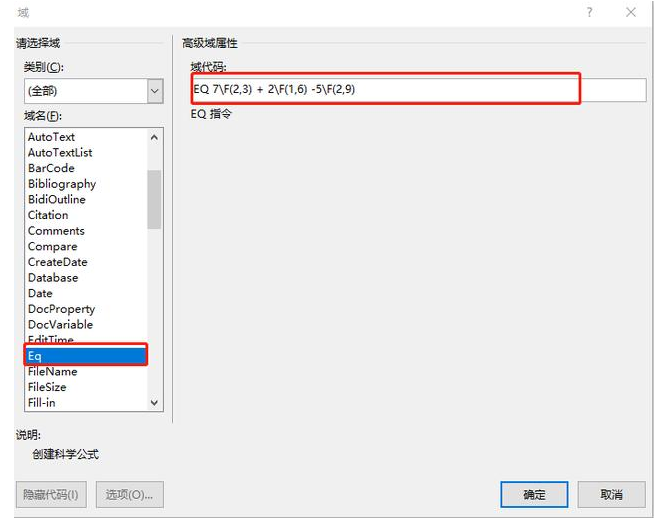The width and height of the screenshot is (658, 518).
Task: Choose DocProperty field name
Action: [x=62, y=309]
